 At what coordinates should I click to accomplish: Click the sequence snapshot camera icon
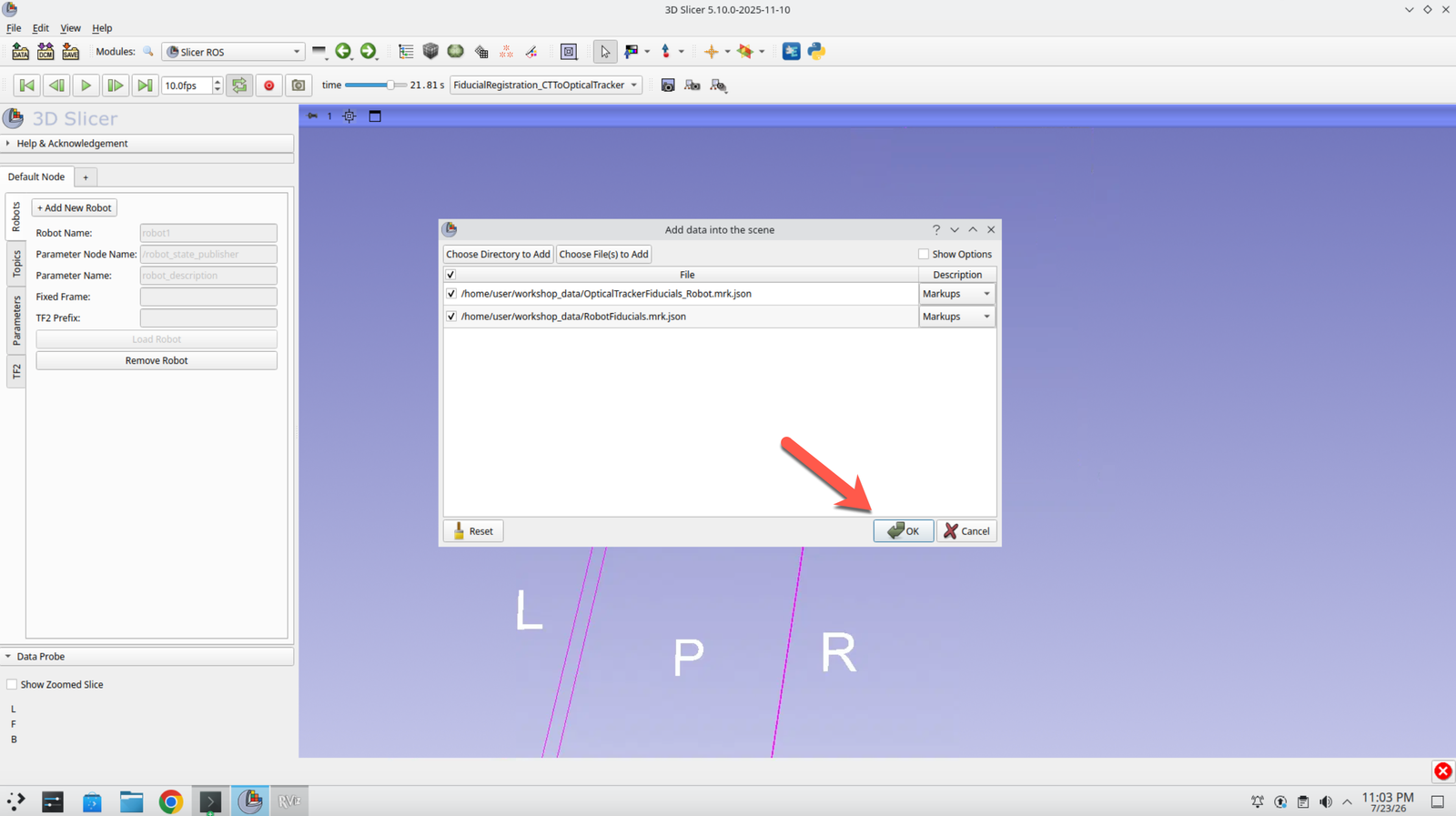pos(298,86)
